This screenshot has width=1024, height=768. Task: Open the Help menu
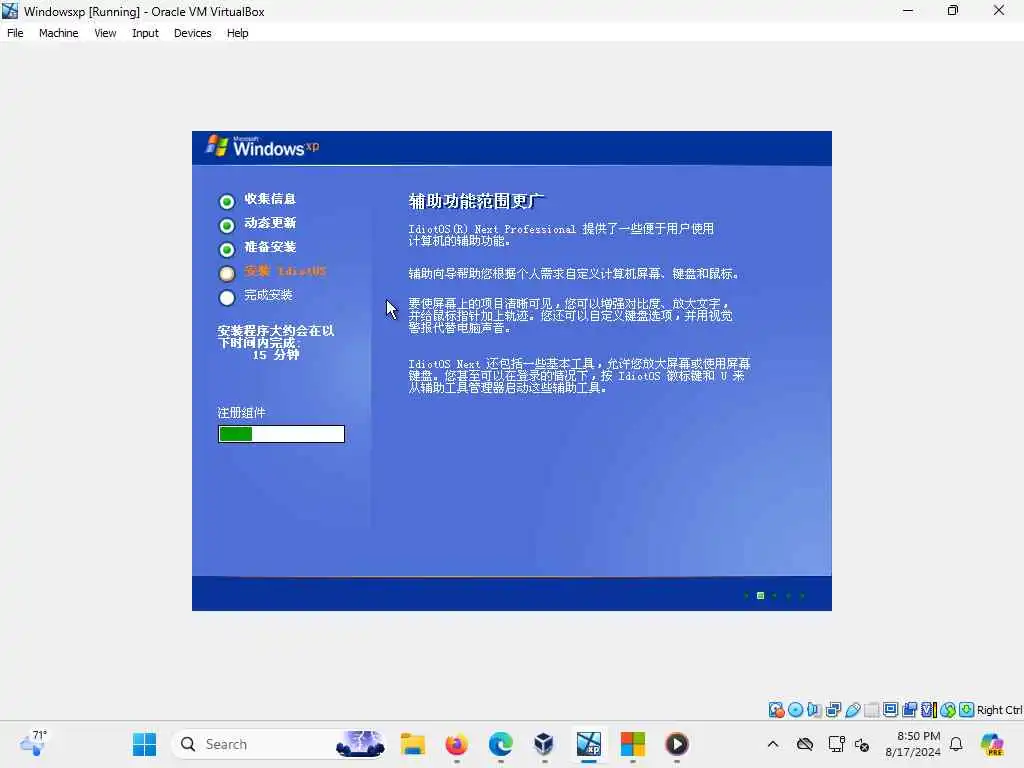click(237, 33)
